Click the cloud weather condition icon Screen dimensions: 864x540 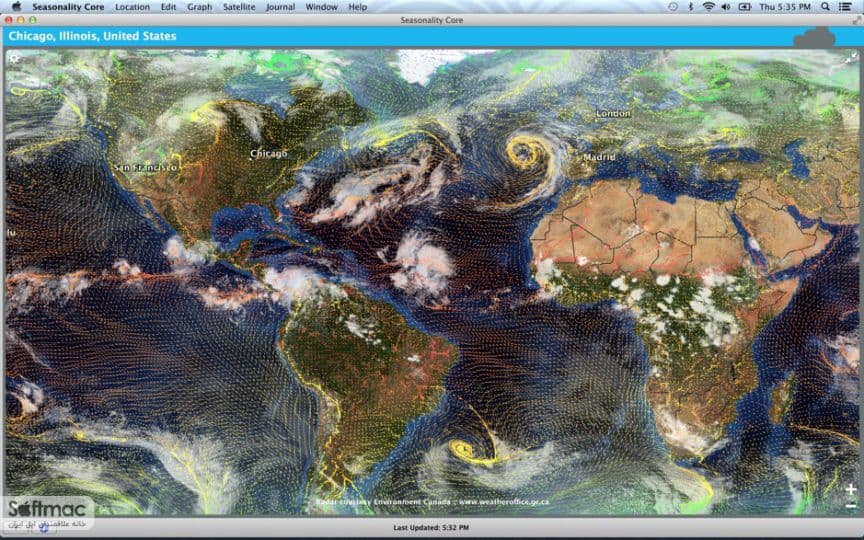(x=814, y=38)
